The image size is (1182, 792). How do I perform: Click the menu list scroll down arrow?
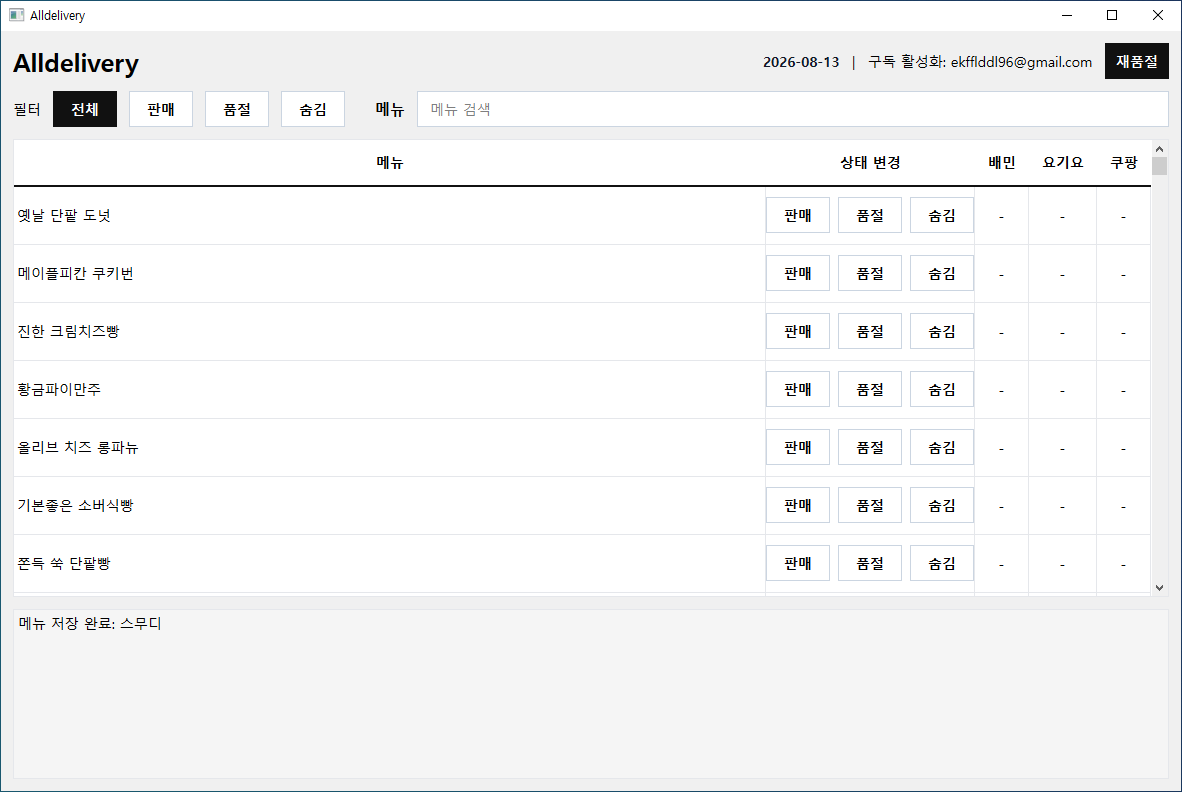coord(1159,588)
